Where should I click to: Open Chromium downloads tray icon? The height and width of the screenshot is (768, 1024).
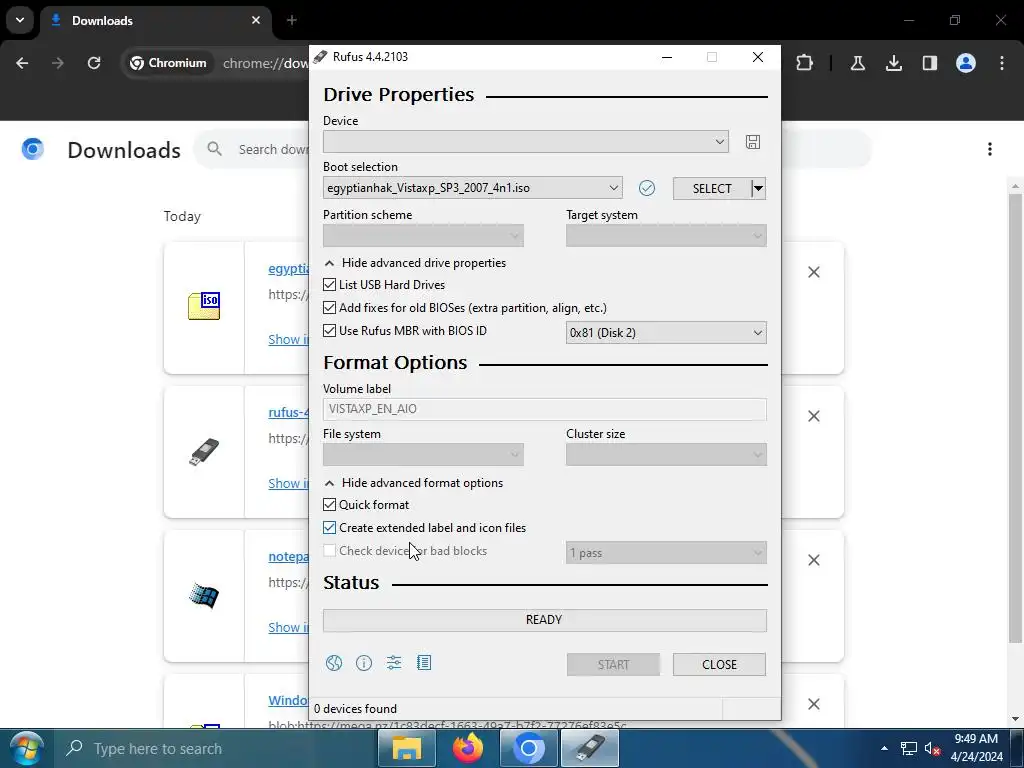[893, 63]
